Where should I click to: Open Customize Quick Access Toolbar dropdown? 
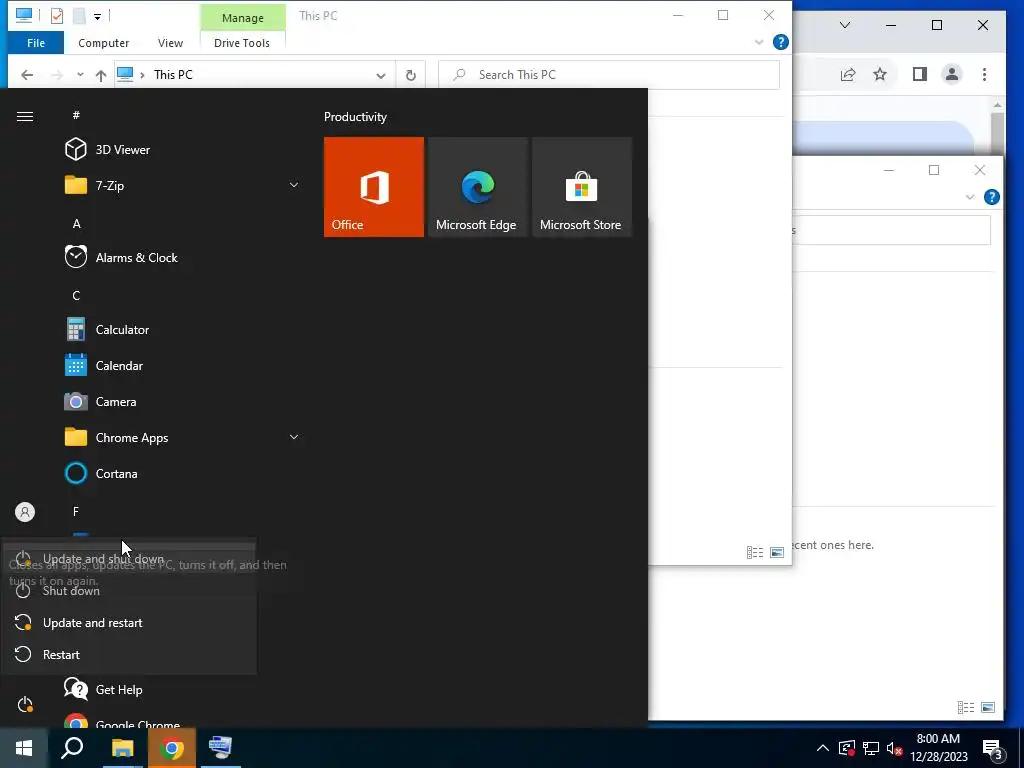(x=97, y=16)
